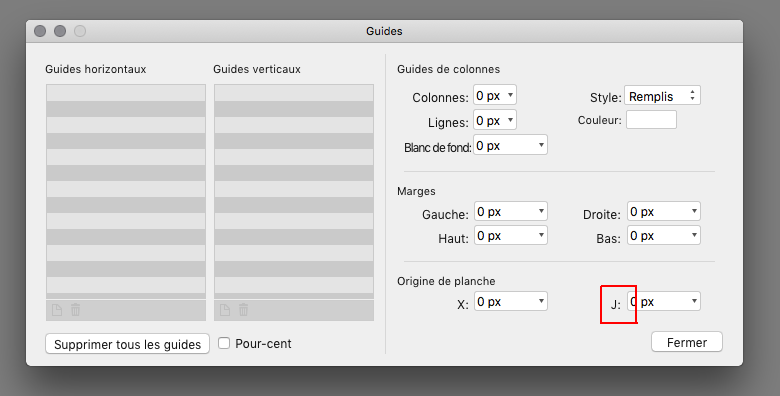
Task: Click the Couleur color swatch
Action: pyautogui.click(x=651, y=120)
